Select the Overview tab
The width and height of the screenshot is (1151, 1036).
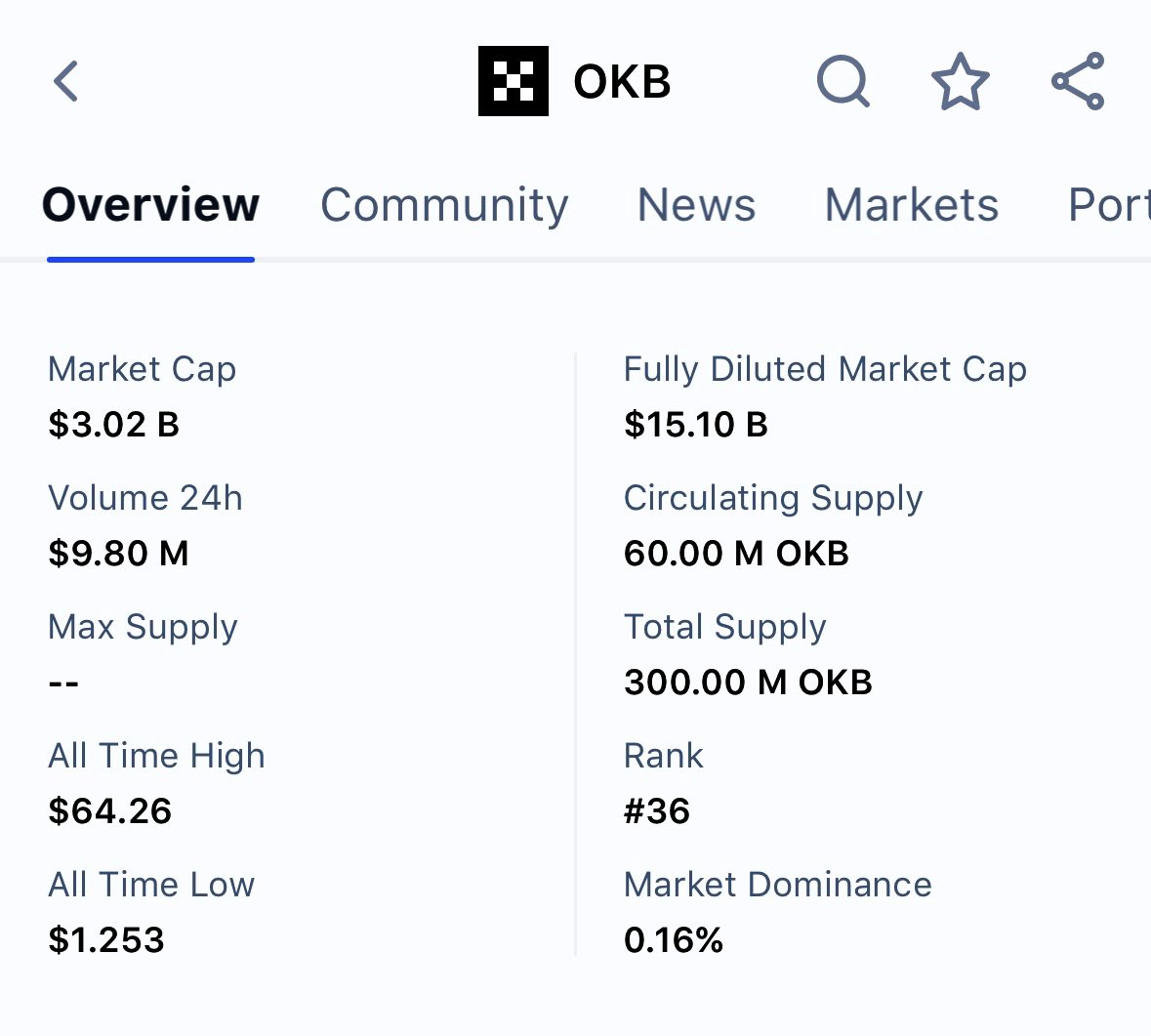[x=149, y=205]
